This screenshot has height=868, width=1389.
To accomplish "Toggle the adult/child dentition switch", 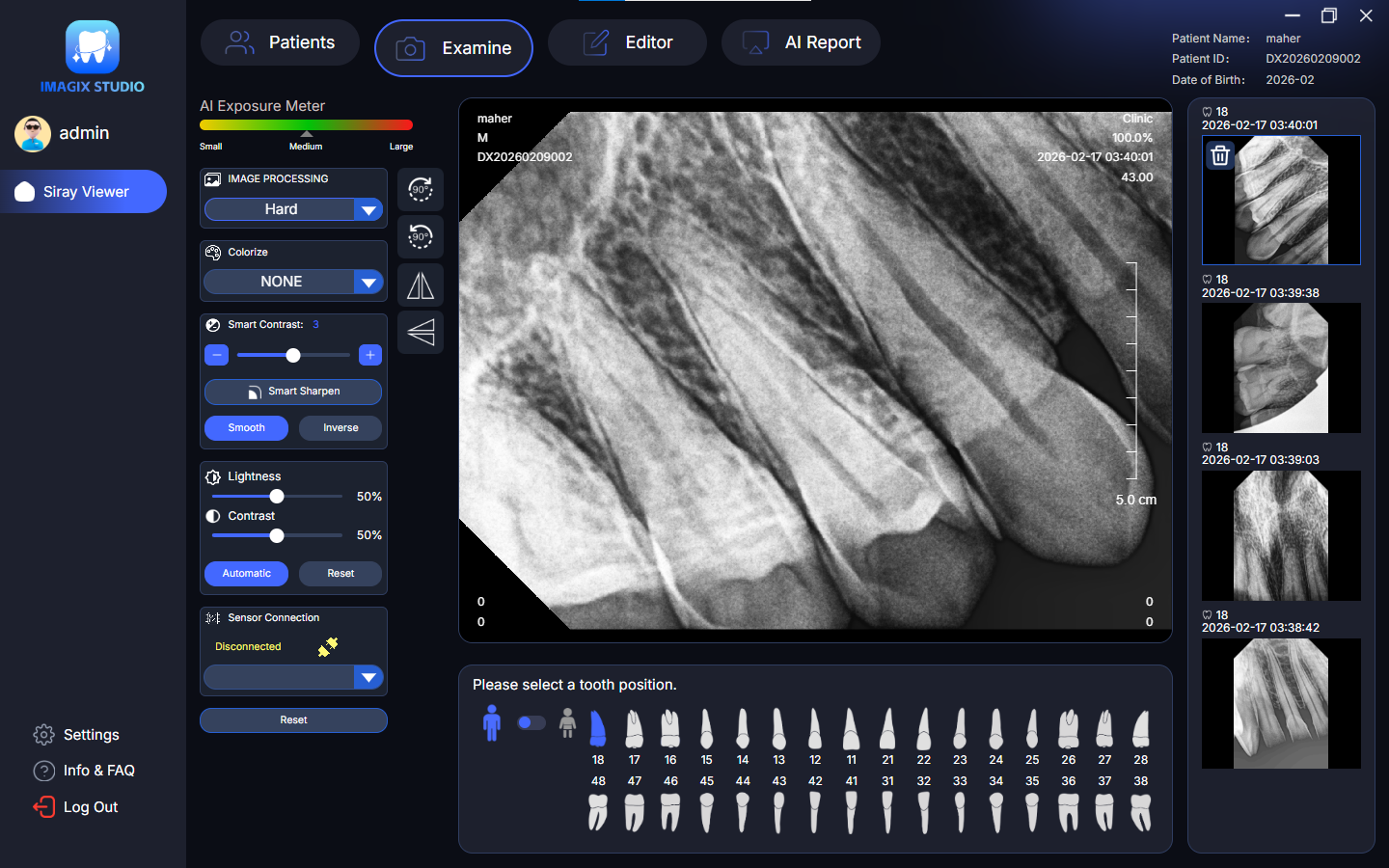I will click(531, 722).
